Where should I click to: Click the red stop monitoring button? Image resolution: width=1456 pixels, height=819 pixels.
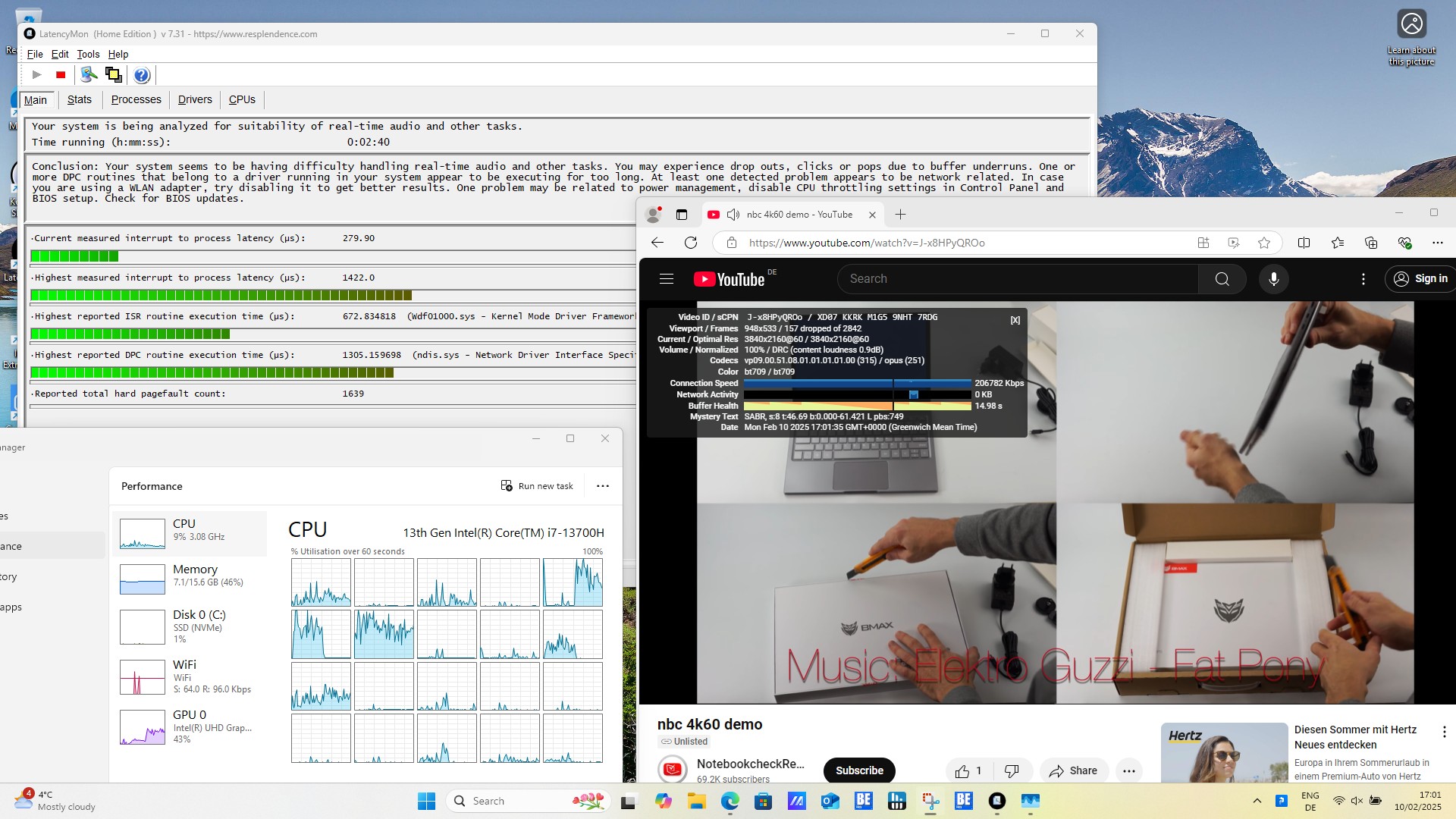(x=61, y=75)
